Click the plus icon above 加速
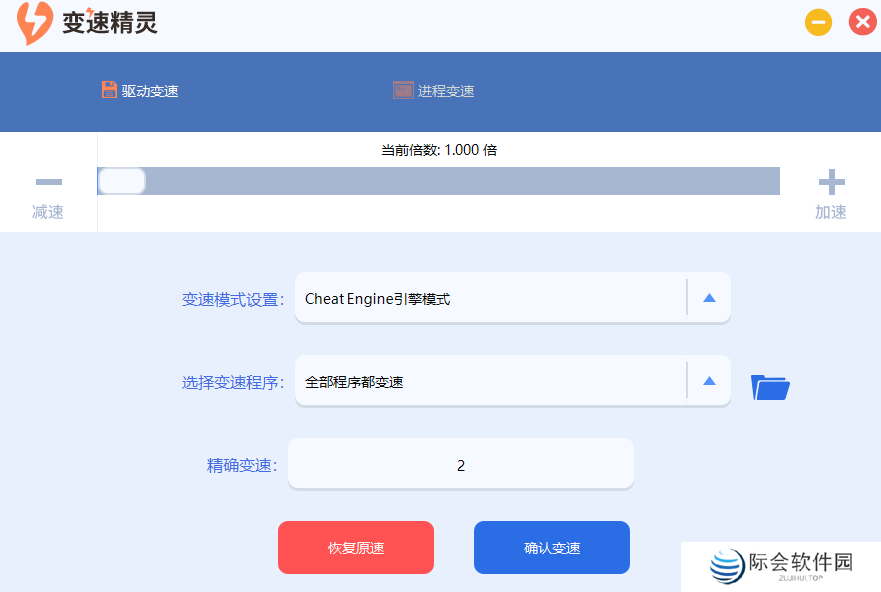The height and width of the screenshot is (592, 881). 831,182
